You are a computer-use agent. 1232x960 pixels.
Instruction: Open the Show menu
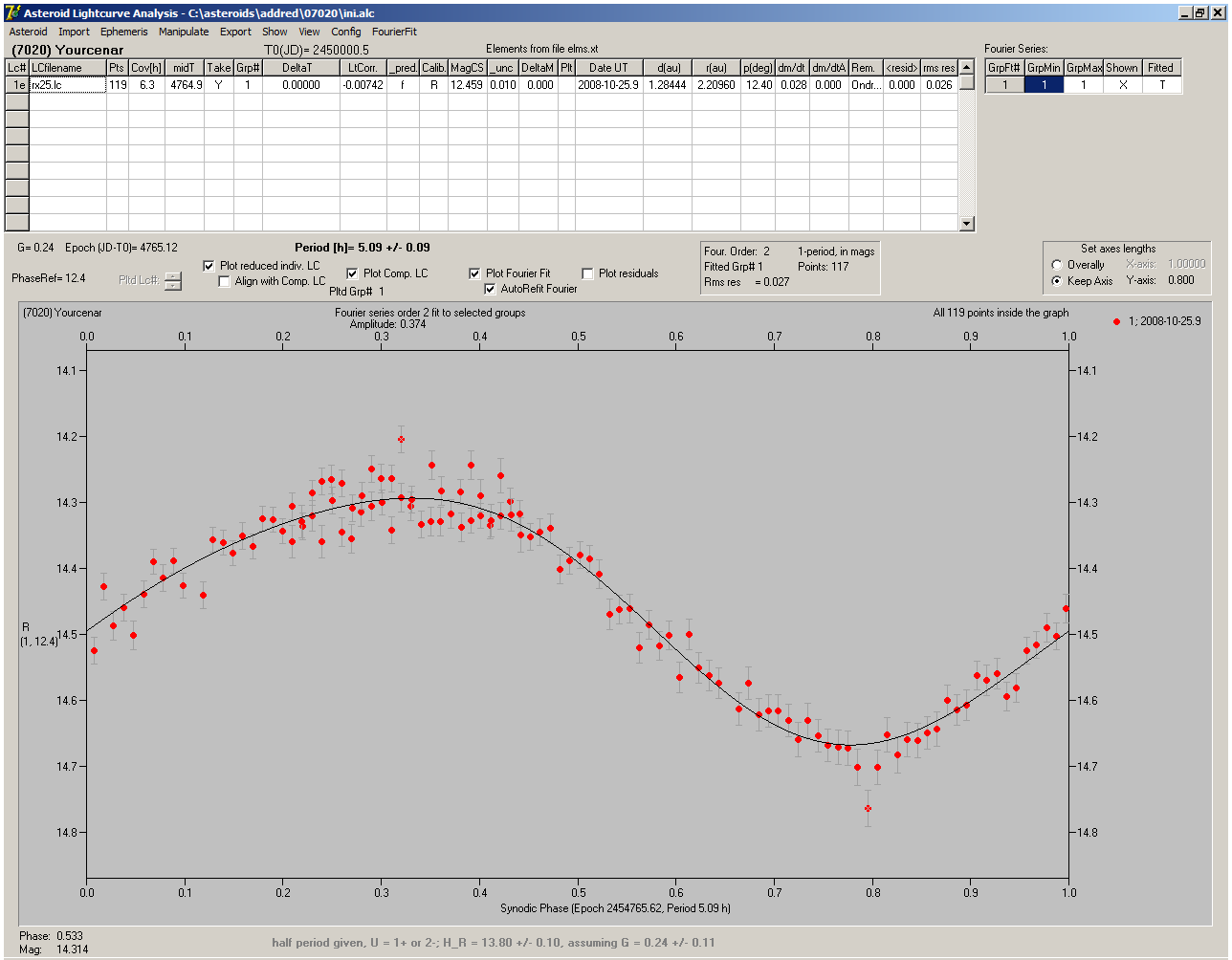(275, 32)
